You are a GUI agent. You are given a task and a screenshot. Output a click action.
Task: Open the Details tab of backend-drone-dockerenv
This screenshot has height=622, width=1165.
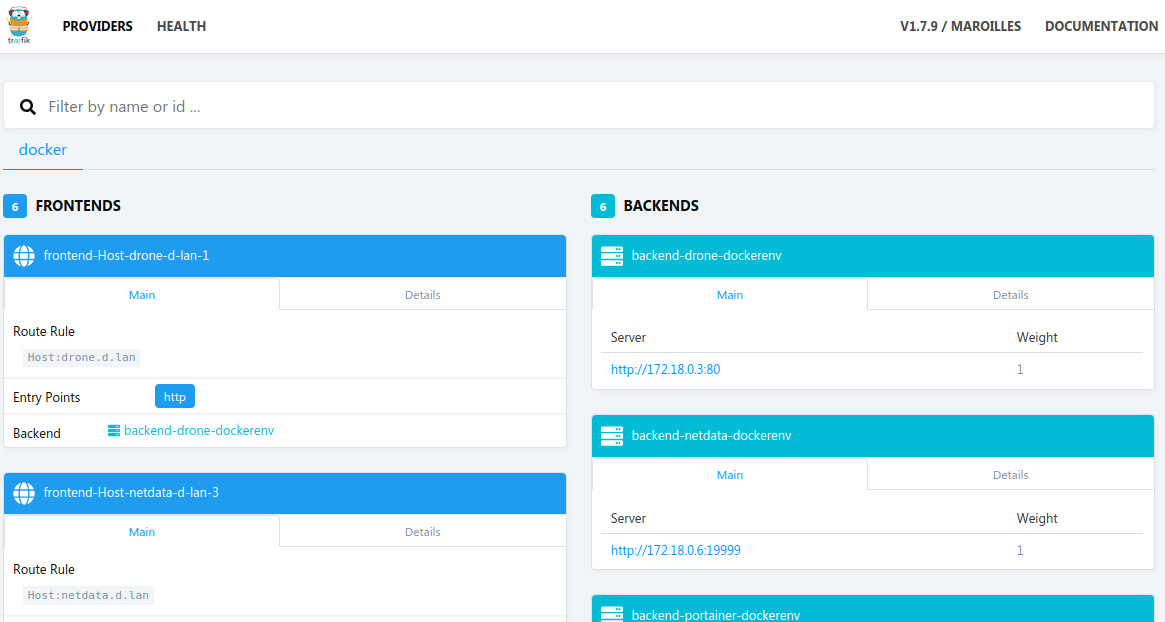(1010, 294)
